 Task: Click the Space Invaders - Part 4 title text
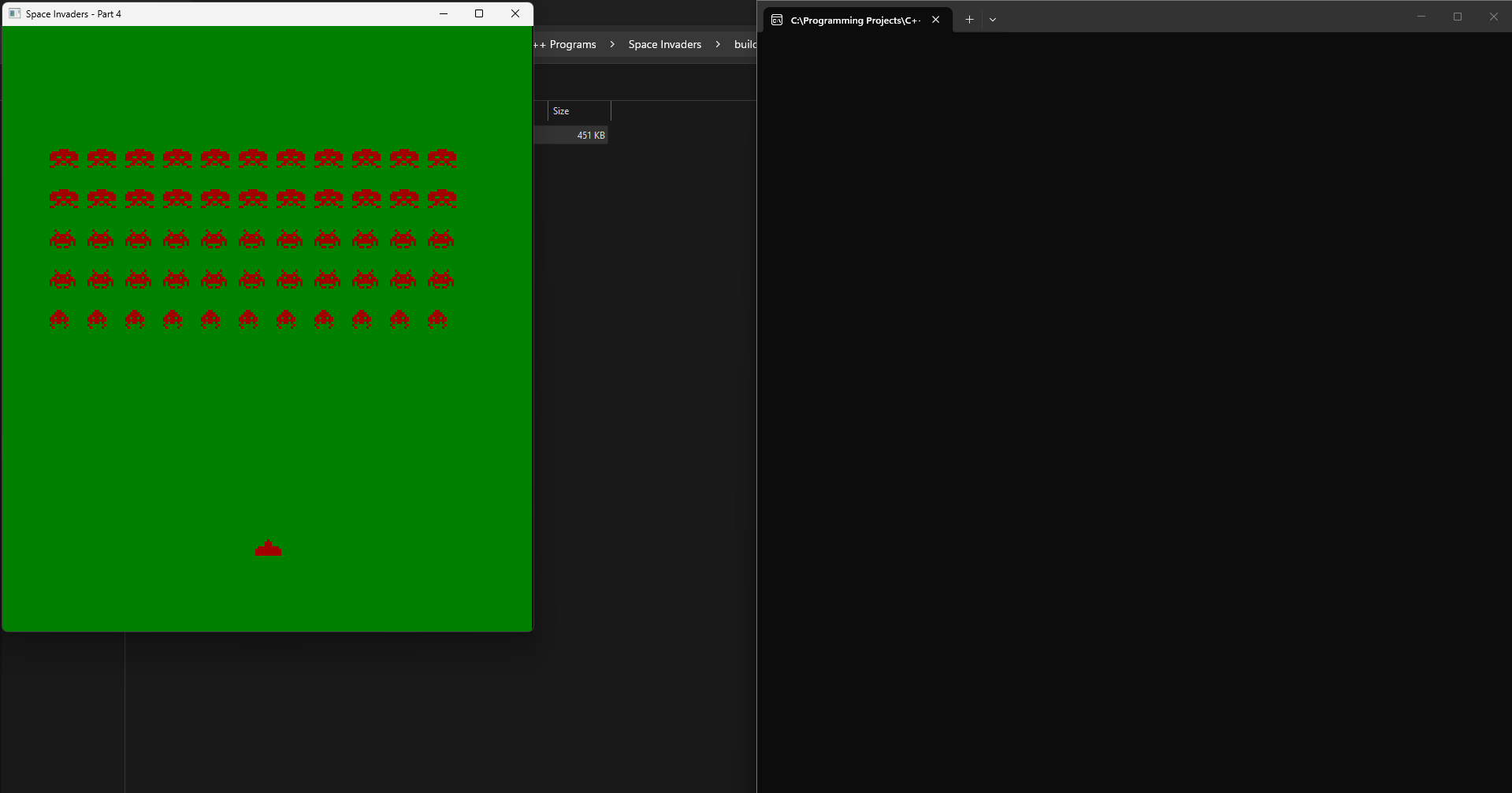tap(73, 14)
